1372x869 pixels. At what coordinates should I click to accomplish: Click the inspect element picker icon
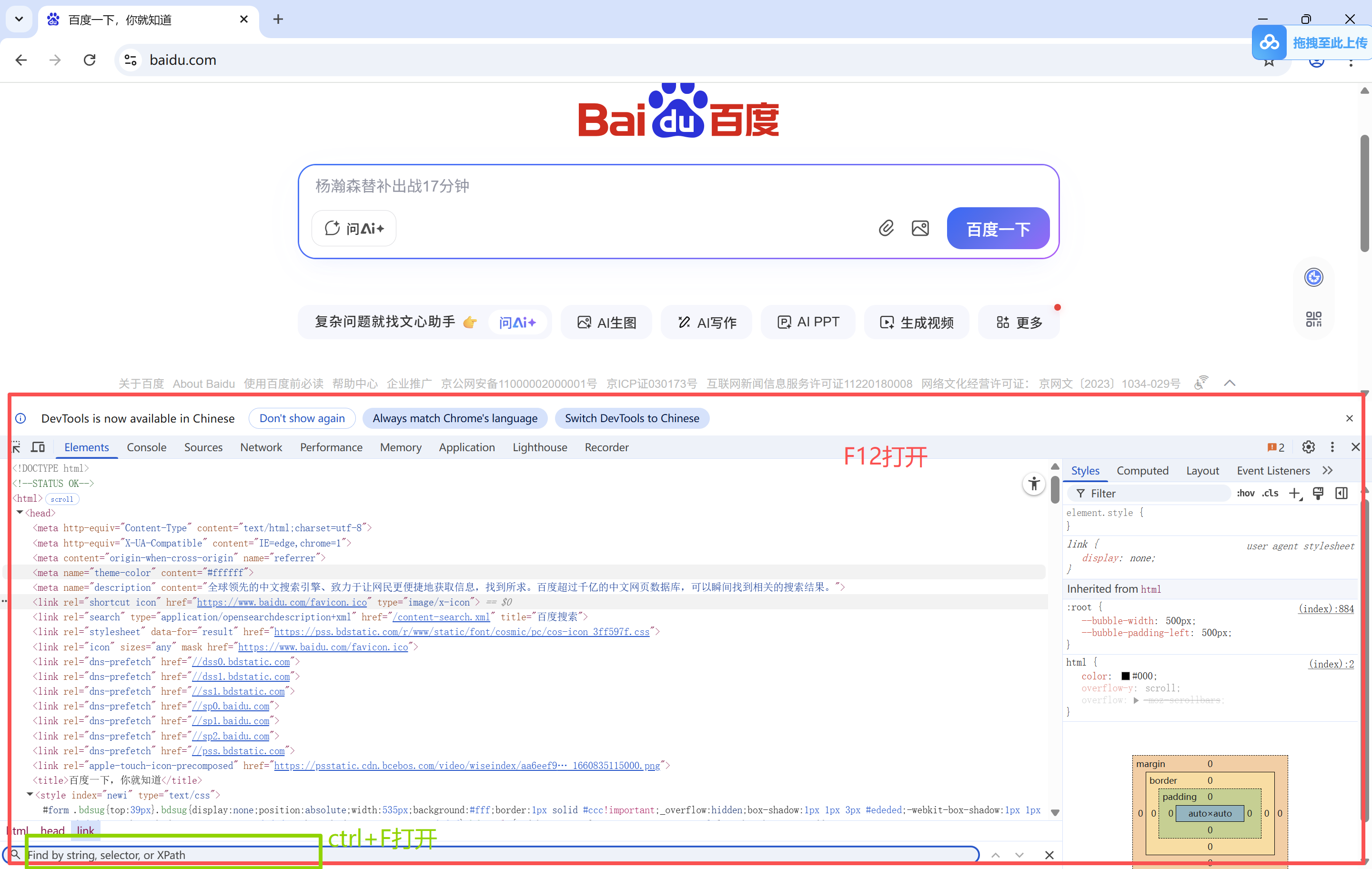[16, 447]
